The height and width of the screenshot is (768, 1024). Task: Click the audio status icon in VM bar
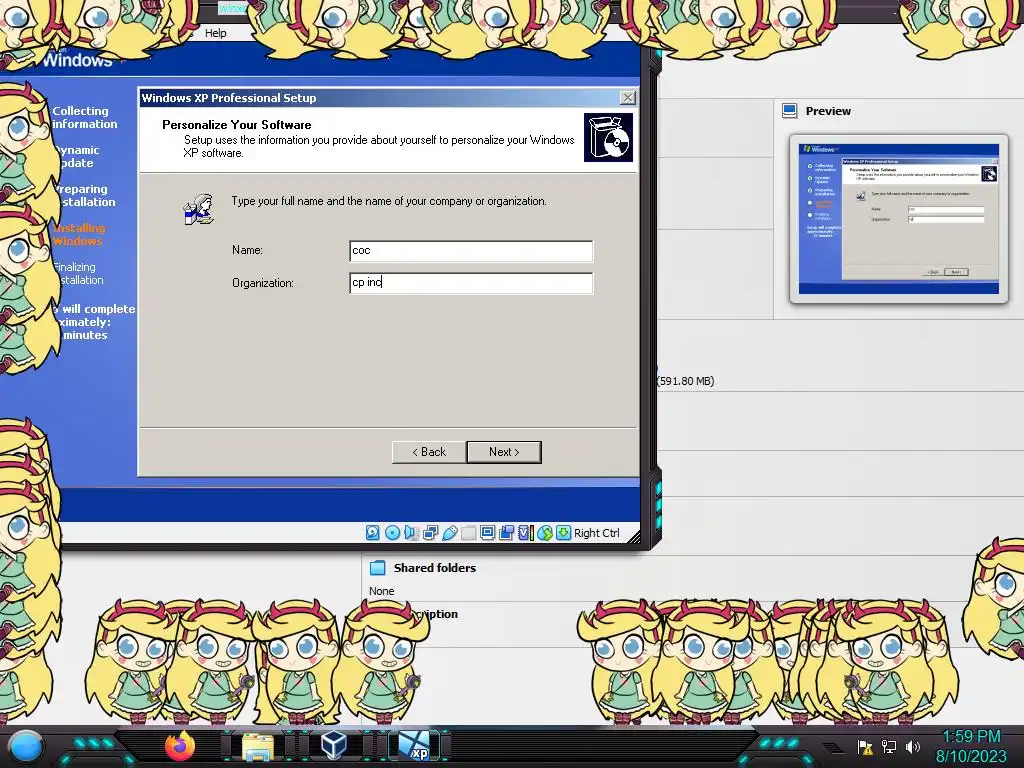click(x=411, y=533)
